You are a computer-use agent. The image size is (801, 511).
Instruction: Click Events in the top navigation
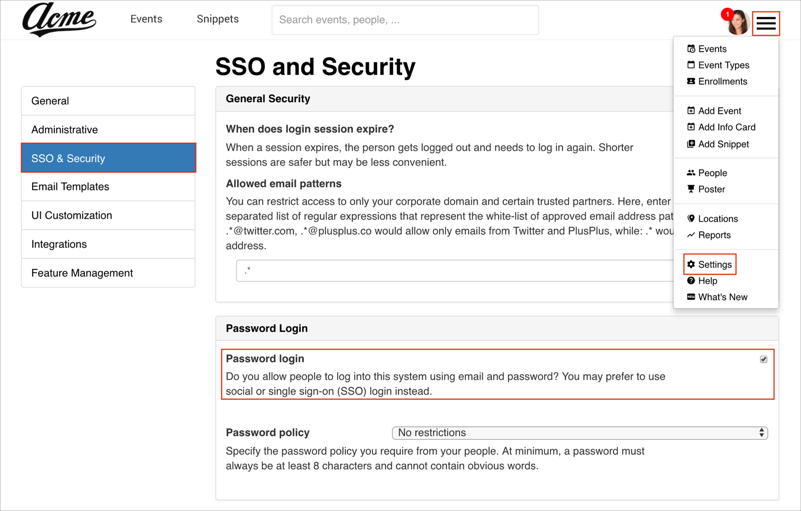point(146,19)
